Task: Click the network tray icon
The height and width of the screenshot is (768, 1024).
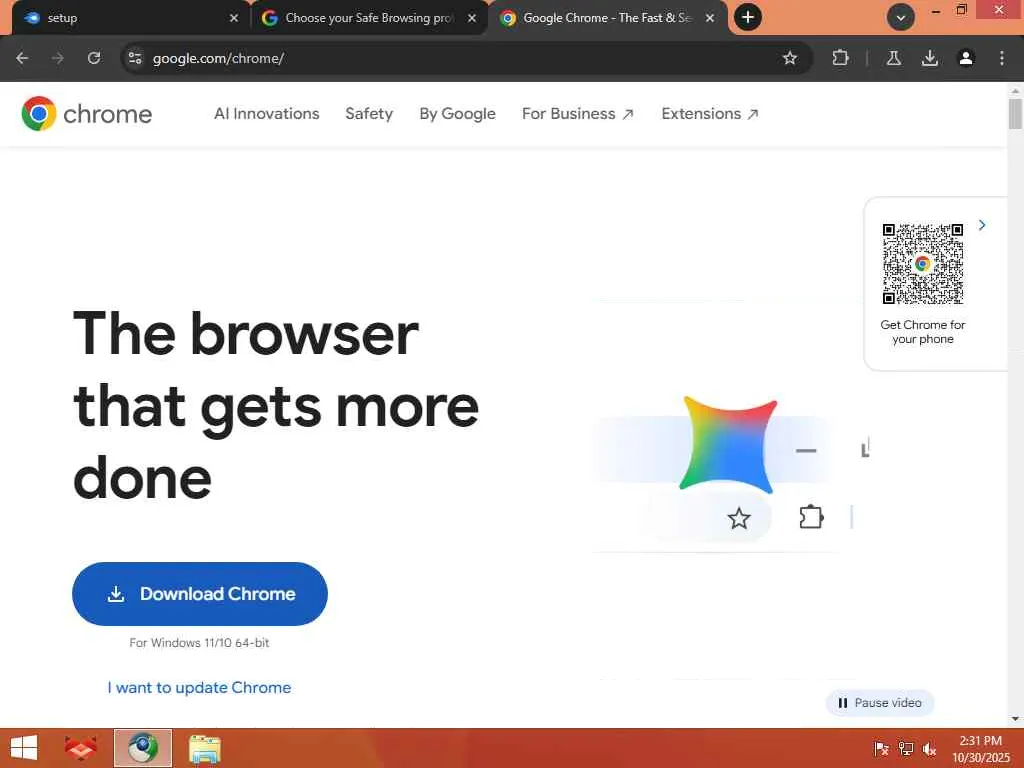Action: pyautogui.click(x=905, y=749)
